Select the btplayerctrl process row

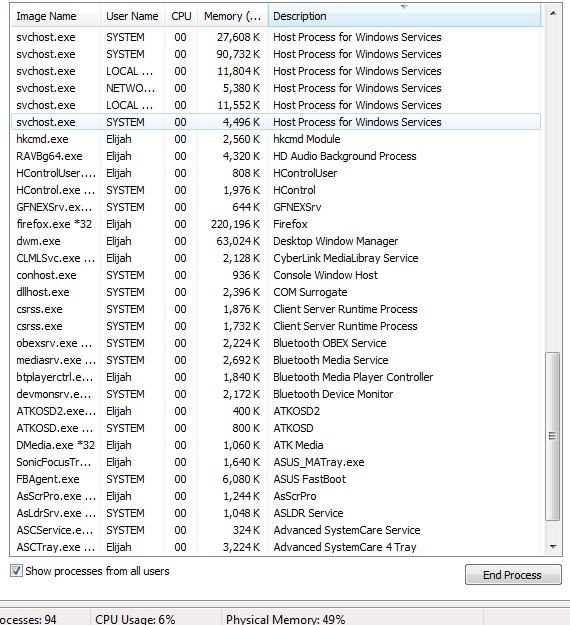point(276,377)
